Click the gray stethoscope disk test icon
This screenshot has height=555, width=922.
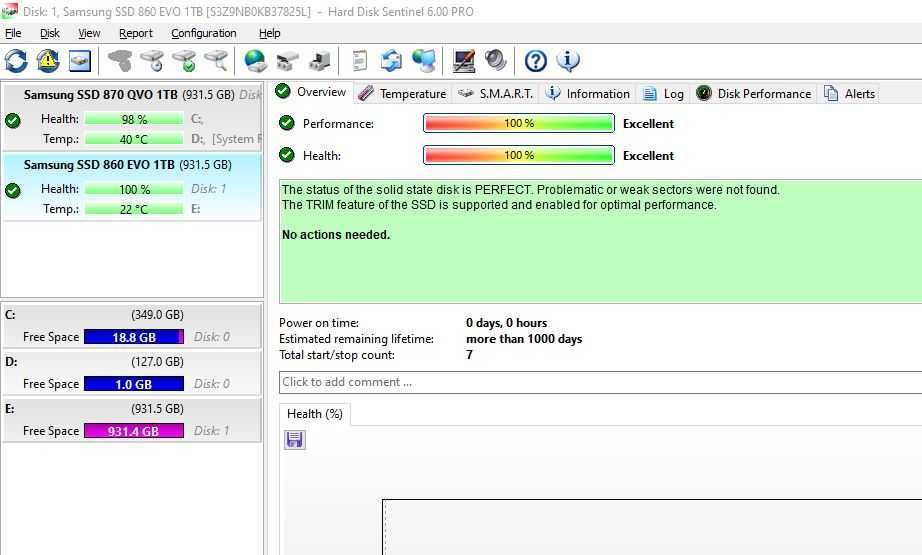click(x=120, y=61)
